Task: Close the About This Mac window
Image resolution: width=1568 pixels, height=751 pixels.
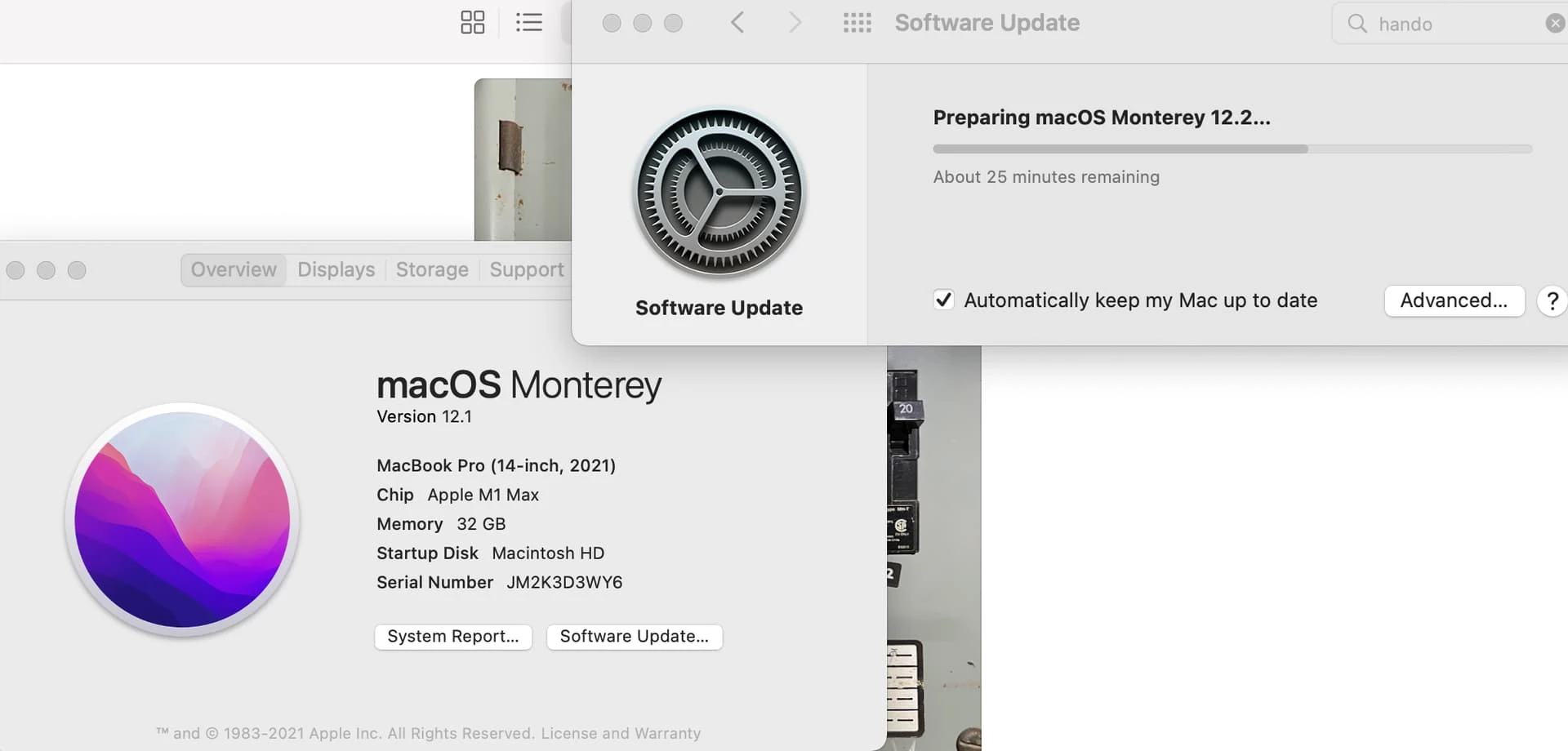Action: (16, 270)
